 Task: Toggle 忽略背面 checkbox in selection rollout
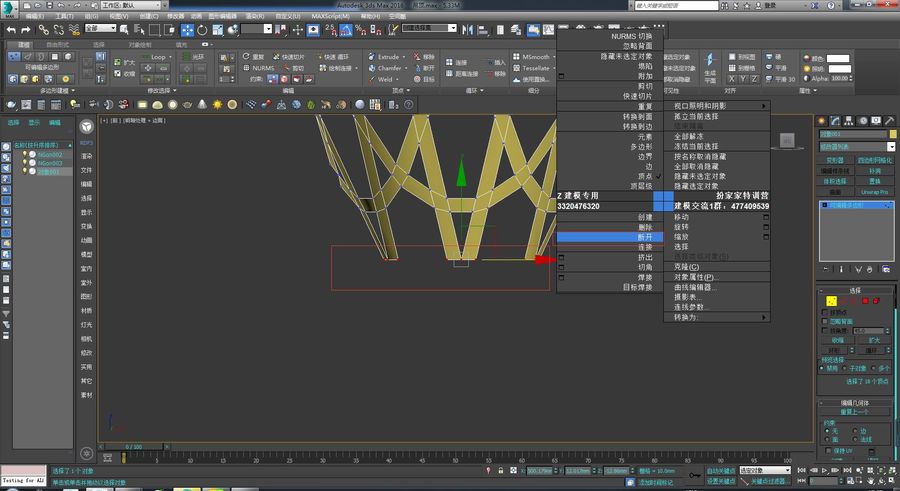825,322
